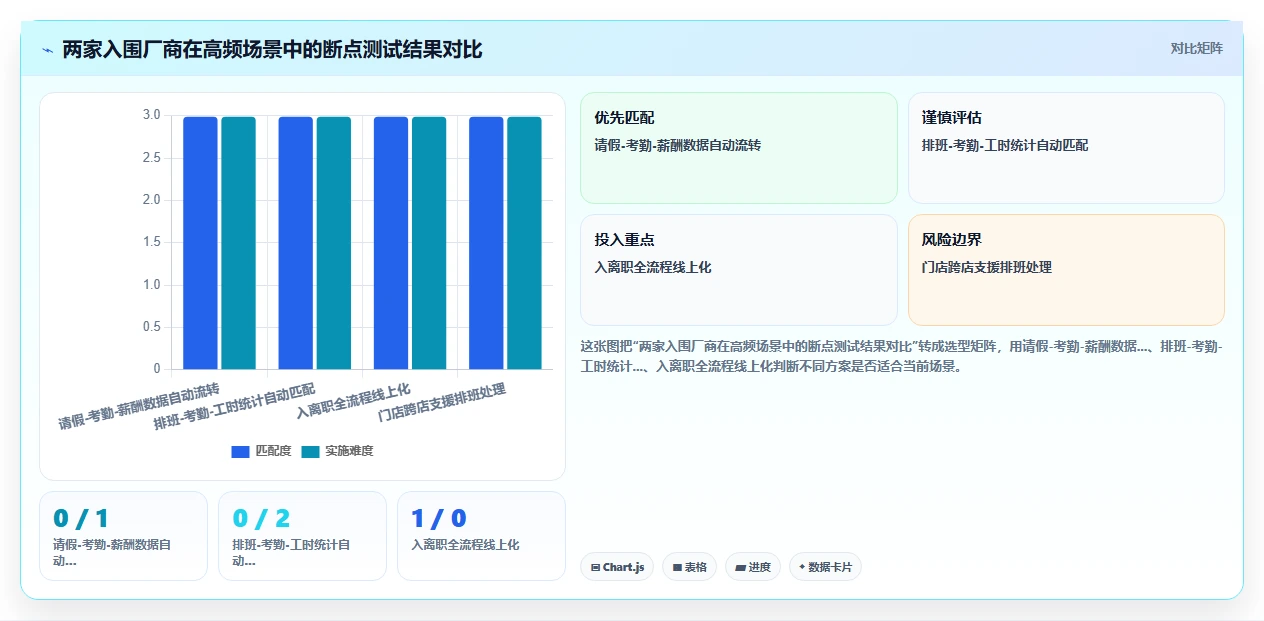The height and width of the screenshot is (621, 1264).
Task: Toggle the 匹配度 legend blue swatch
Action: (240, 452)
